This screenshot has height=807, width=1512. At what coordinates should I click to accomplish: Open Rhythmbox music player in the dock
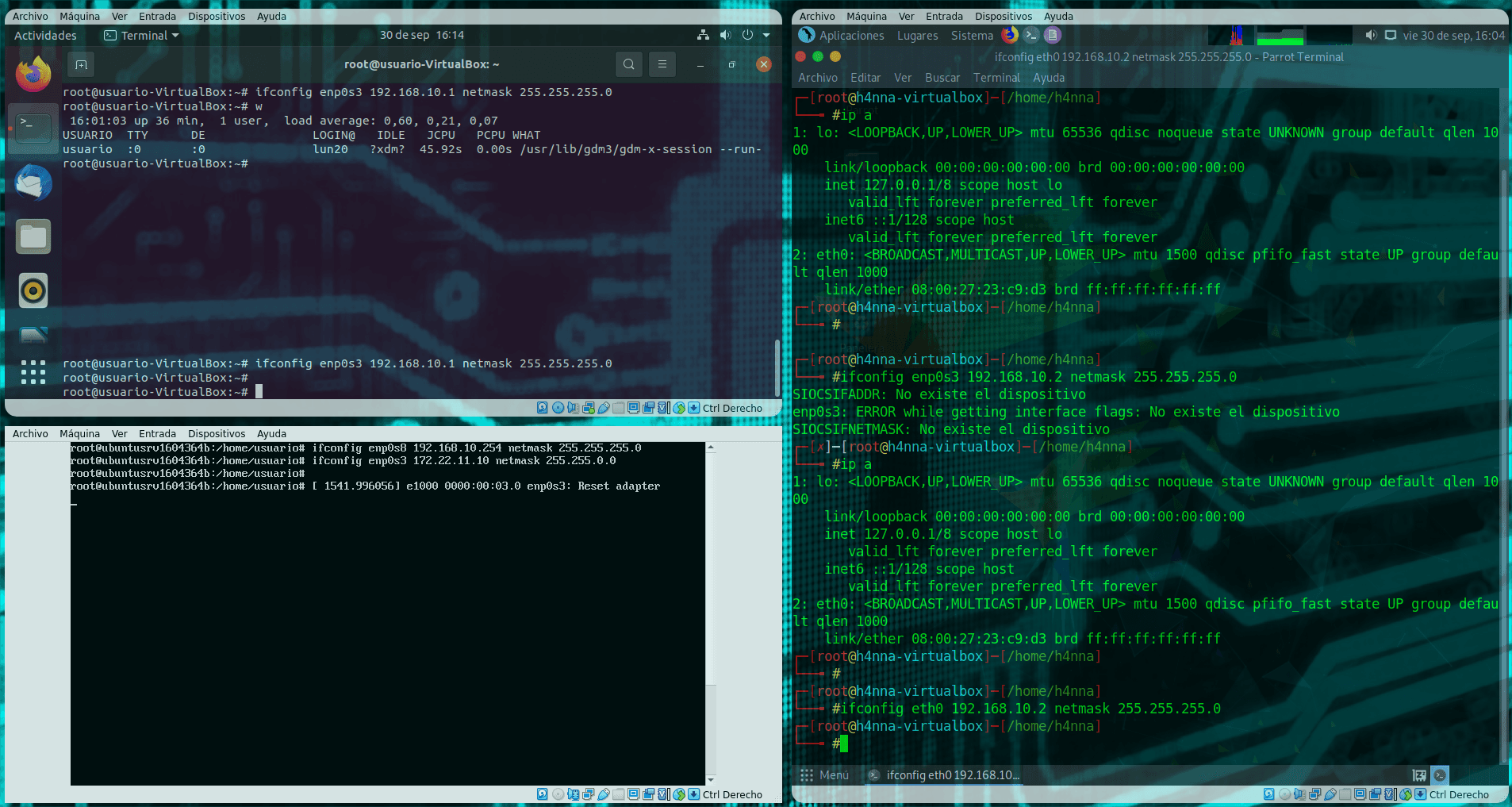33,290
